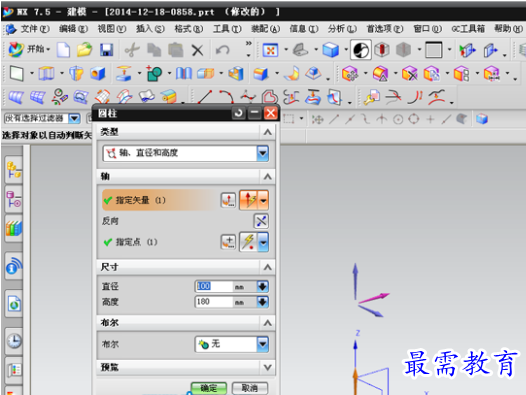
Task: Open the vector constructor dialog icon
Action: coord(228,200)
